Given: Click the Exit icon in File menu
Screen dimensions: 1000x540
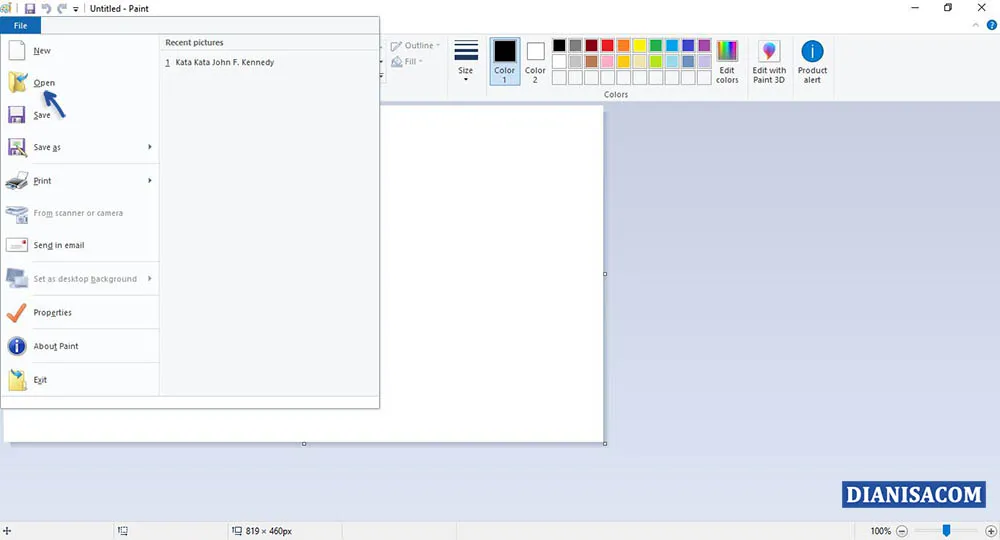Looking at the screenshot, I should 17,380.
